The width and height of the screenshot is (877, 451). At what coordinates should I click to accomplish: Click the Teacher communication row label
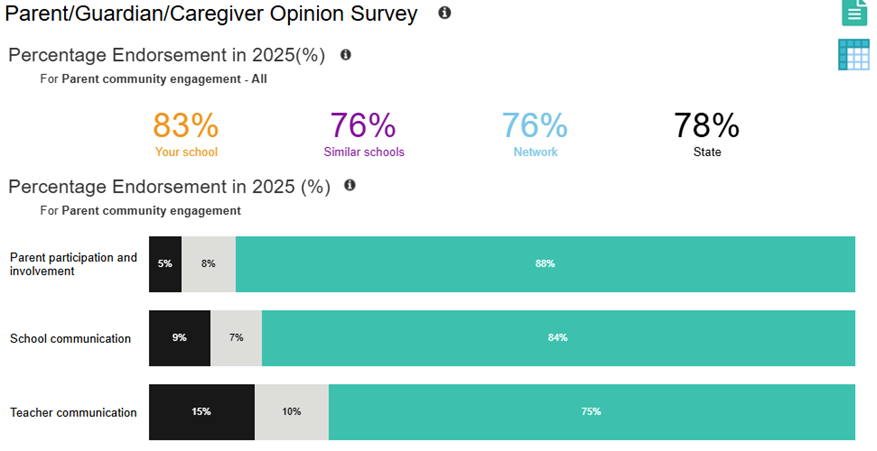click(x=73, y=412)
